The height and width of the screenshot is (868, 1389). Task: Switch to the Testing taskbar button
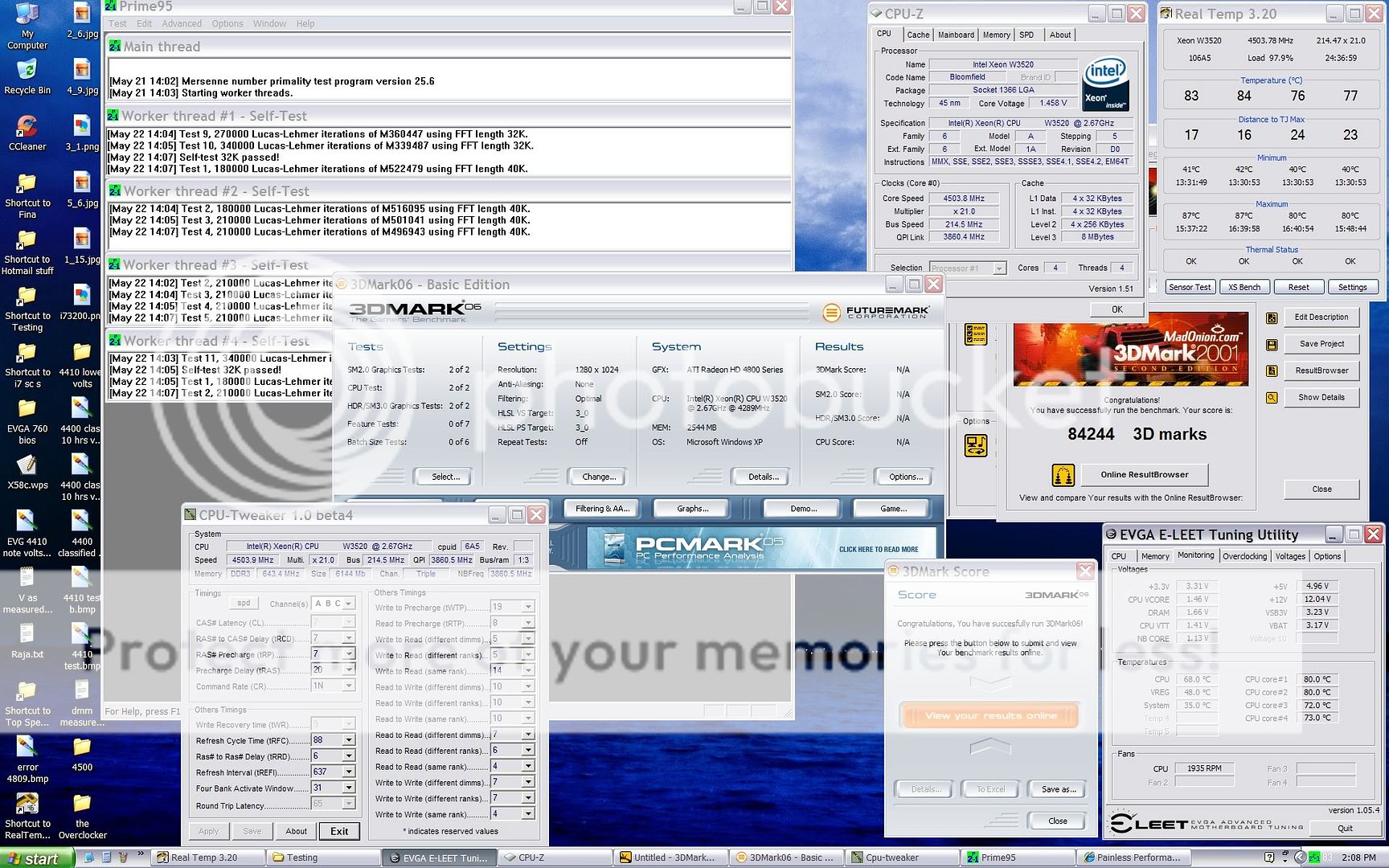[322, 858]
